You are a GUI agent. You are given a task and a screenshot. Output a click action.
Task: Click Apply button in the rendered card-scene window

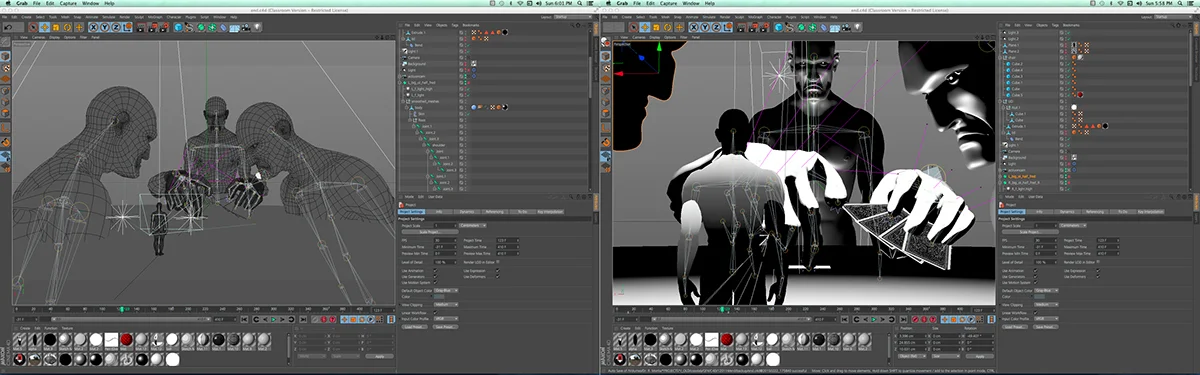point(979,356)
